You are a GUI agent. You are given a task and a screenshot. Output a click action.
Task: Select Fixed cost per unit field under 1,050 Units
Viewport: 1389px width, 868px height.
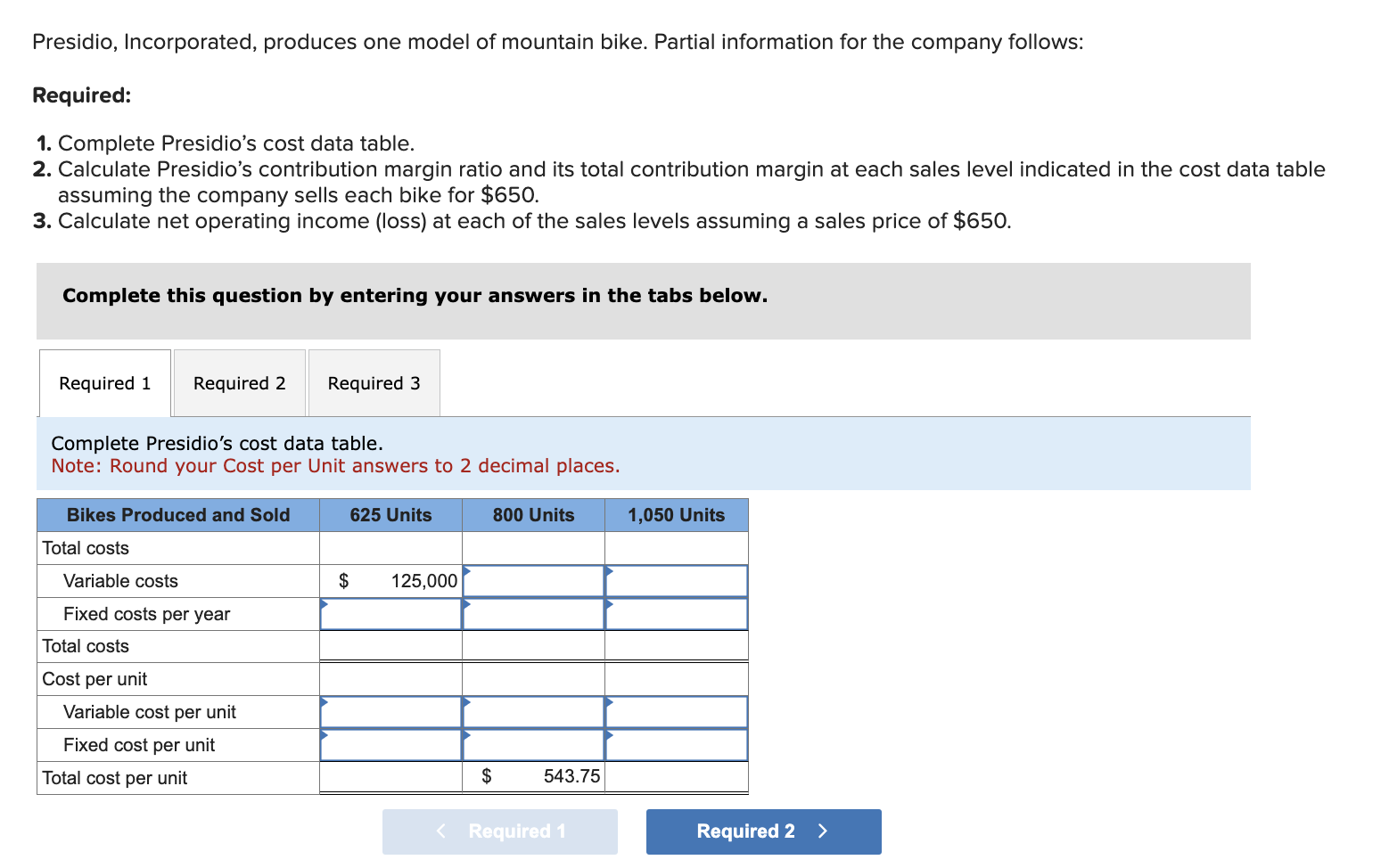[676, 744]
